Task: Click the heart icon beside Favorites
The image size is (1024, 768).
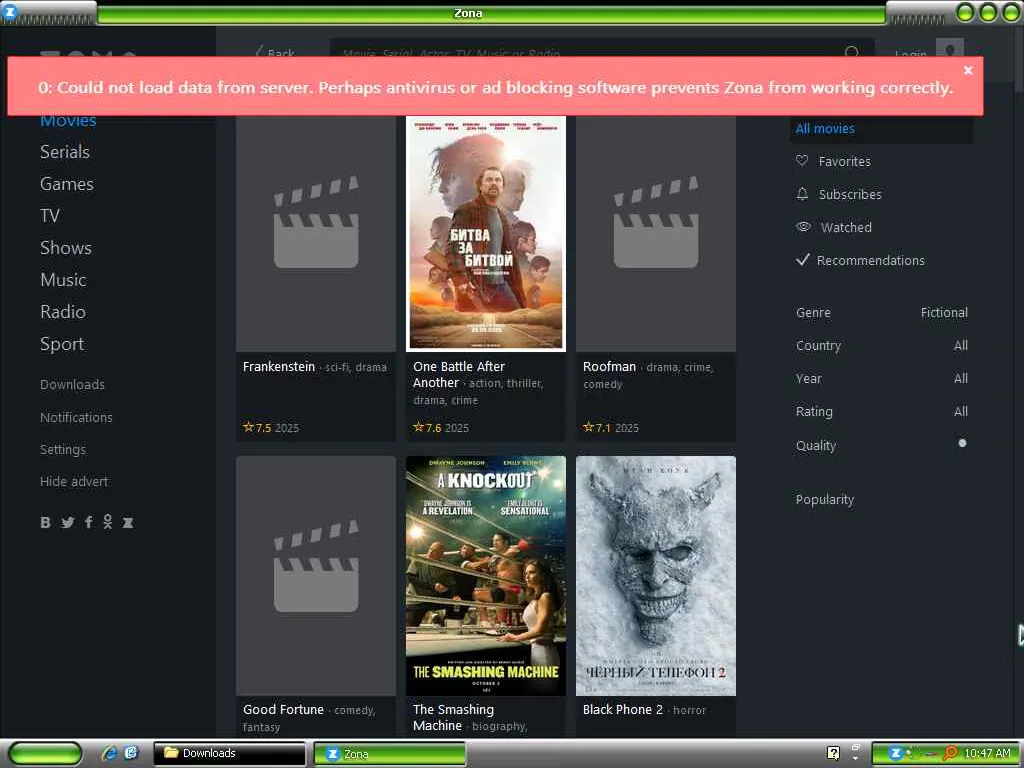Action: coord(802,161)
